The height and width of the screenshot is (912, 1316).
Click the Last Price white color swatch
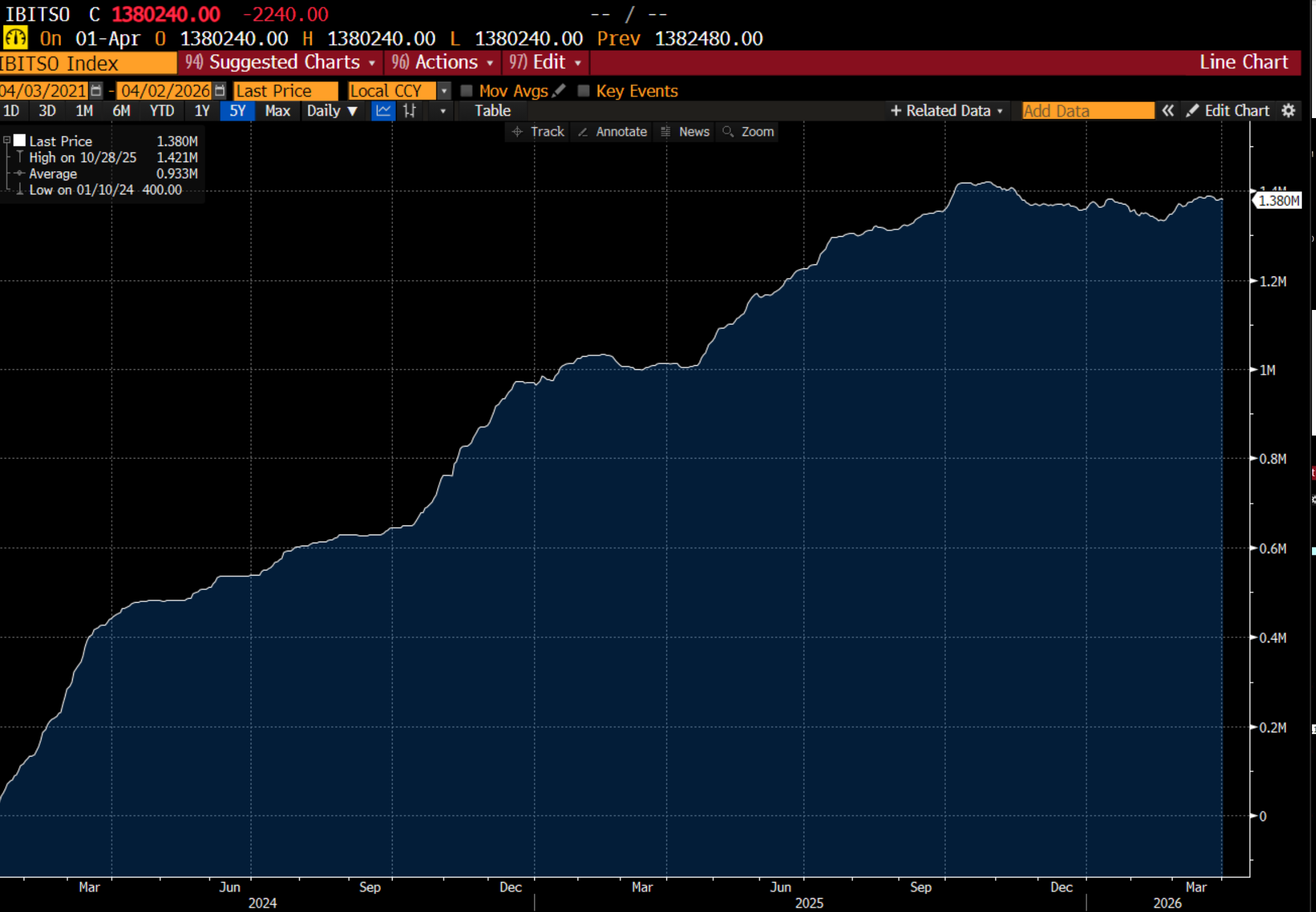(x=20, y=140)
